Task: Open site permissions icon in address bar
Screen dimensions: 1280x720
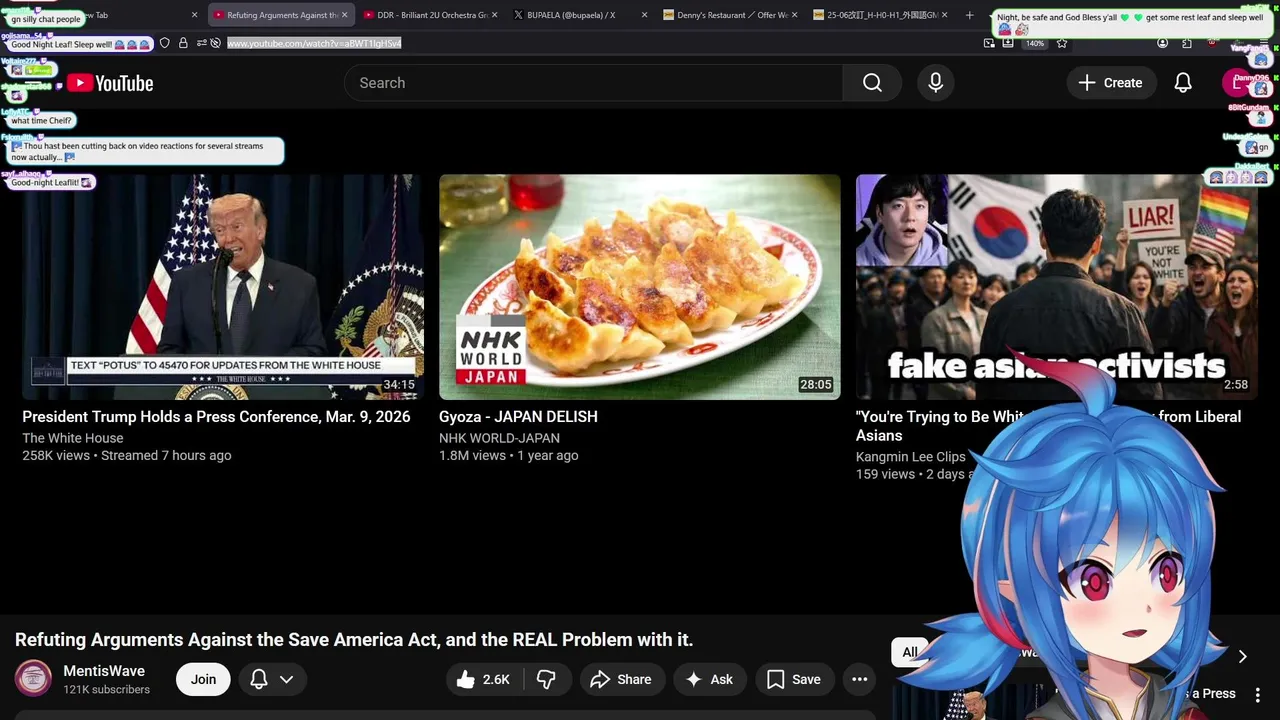Action: 201,43
